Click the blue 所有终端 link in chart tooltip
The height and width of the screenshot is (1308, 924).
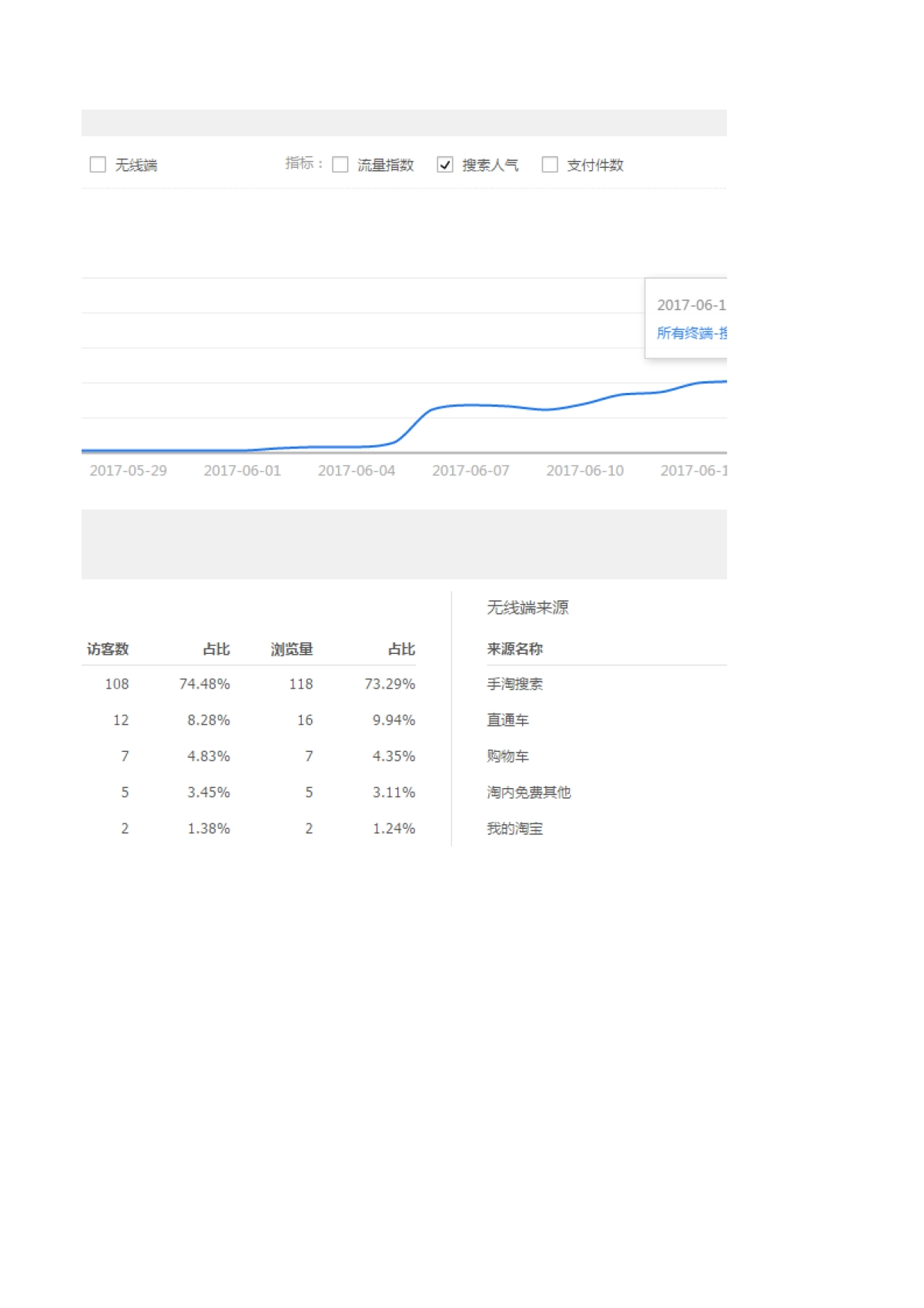point(691,333)
